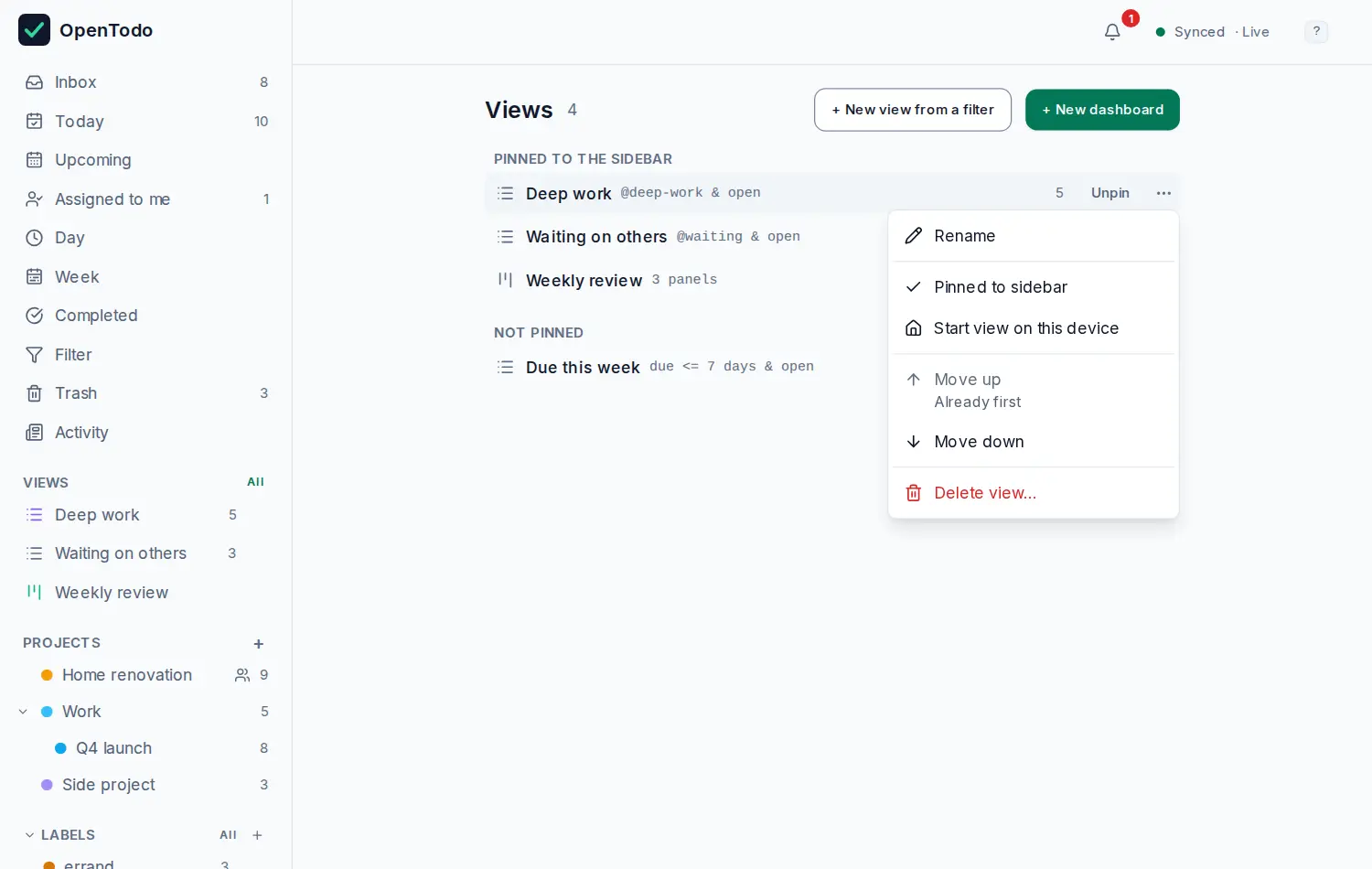Open Assigned to me
Image resolution: width=1372 pixels, height=869 pixels.
pyautogui.click(x=146, y=199)
